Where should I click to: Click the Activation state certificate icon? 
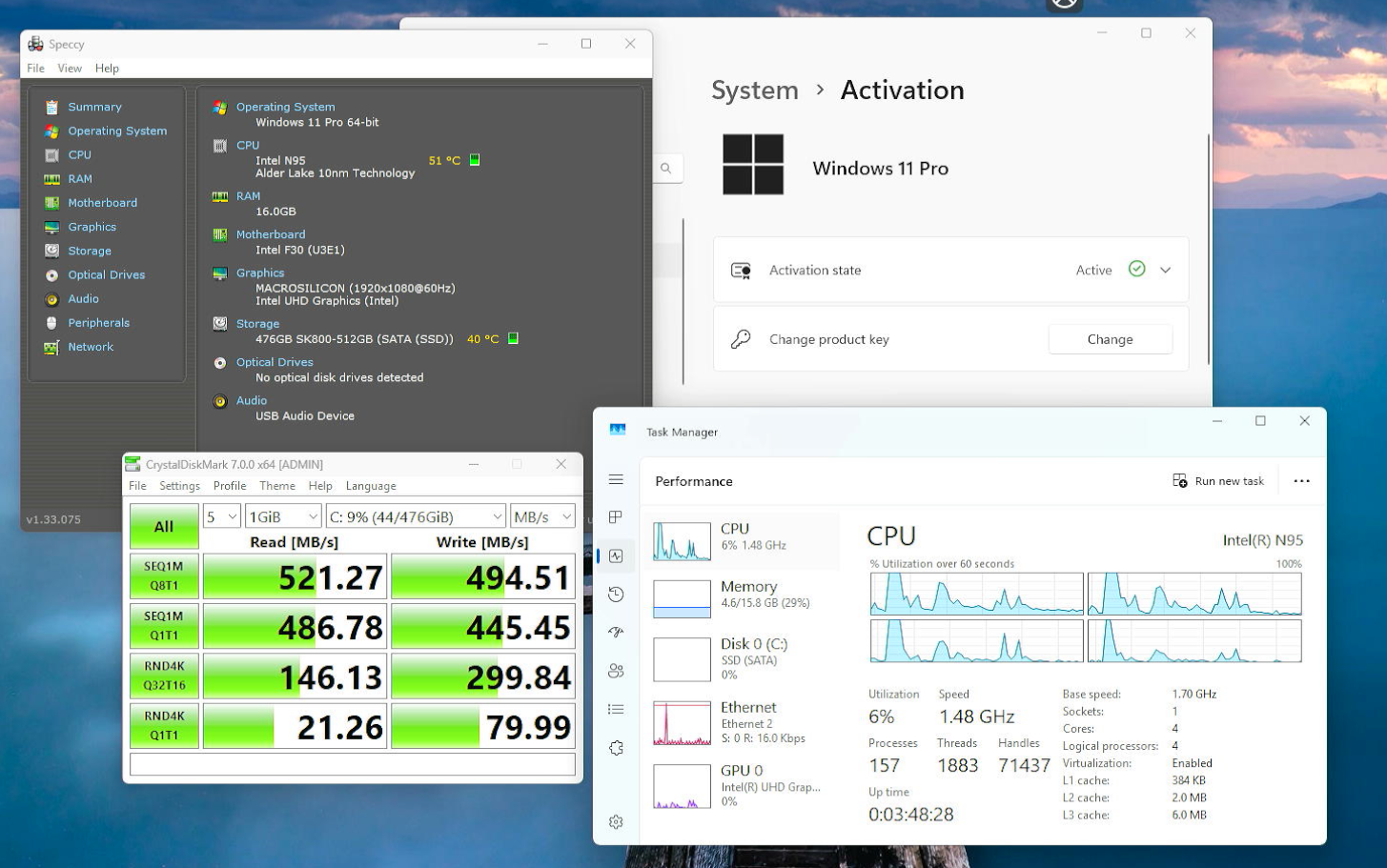coord(741,271)
